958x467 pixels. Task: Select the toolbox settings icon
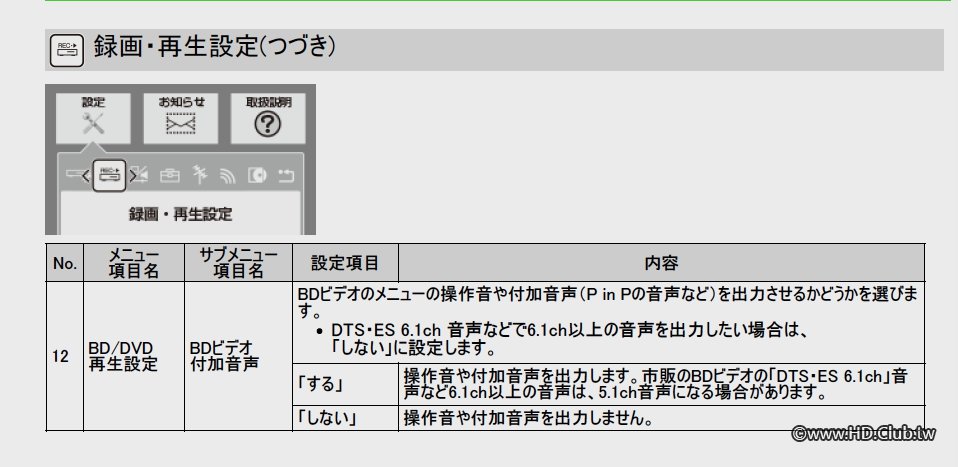click(170, 176)
